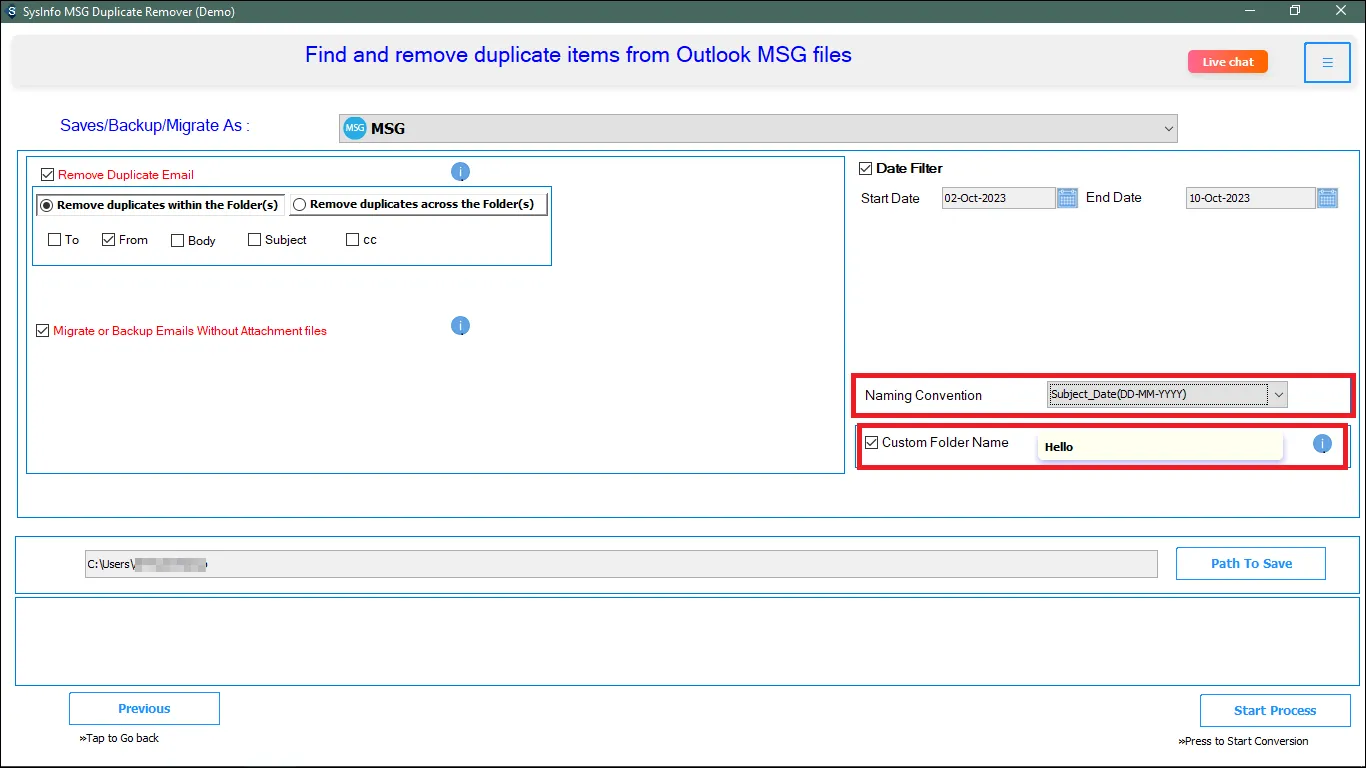The height and width of the screenshot is (768, 1366).
Task: Disable the Date Filter checkbox
Action: coord(866,168)
